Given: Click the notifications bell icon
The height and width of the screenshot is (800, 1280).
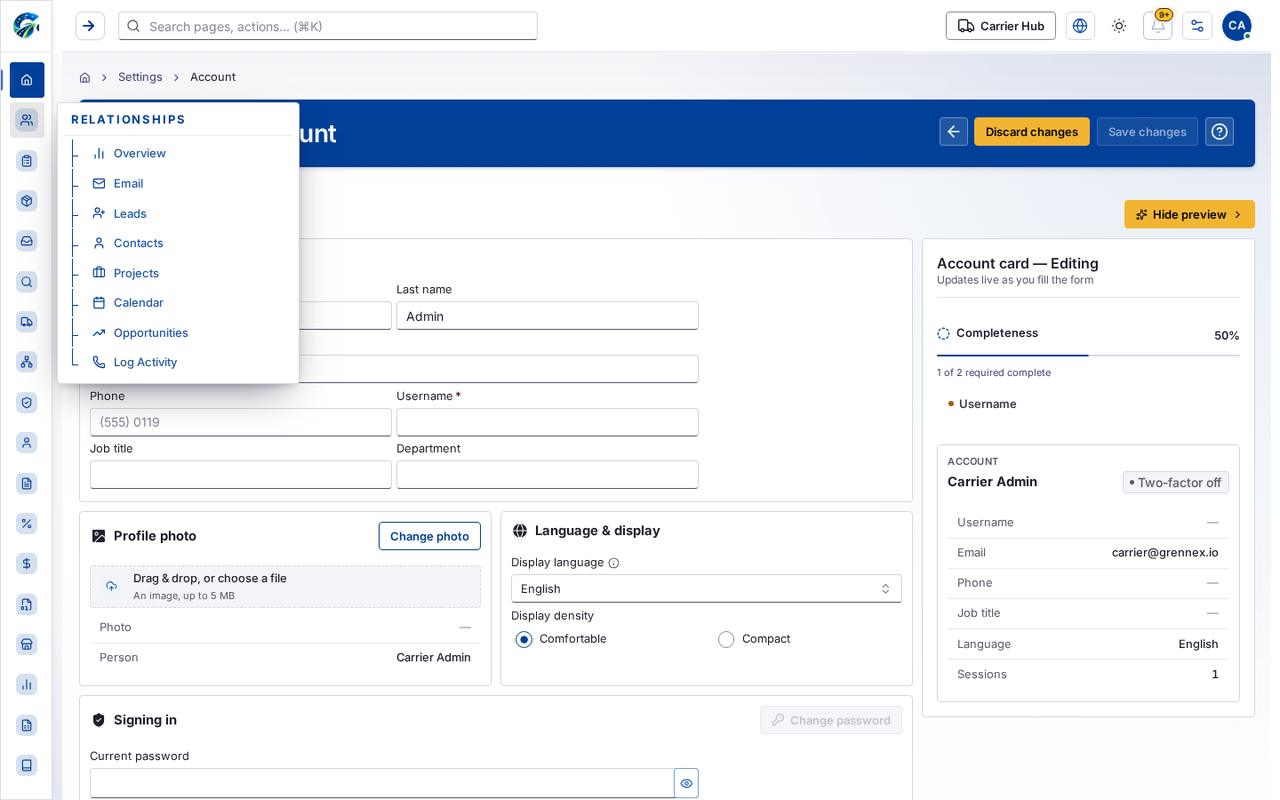Looking at the screenshot, I should coord(1158,26).
